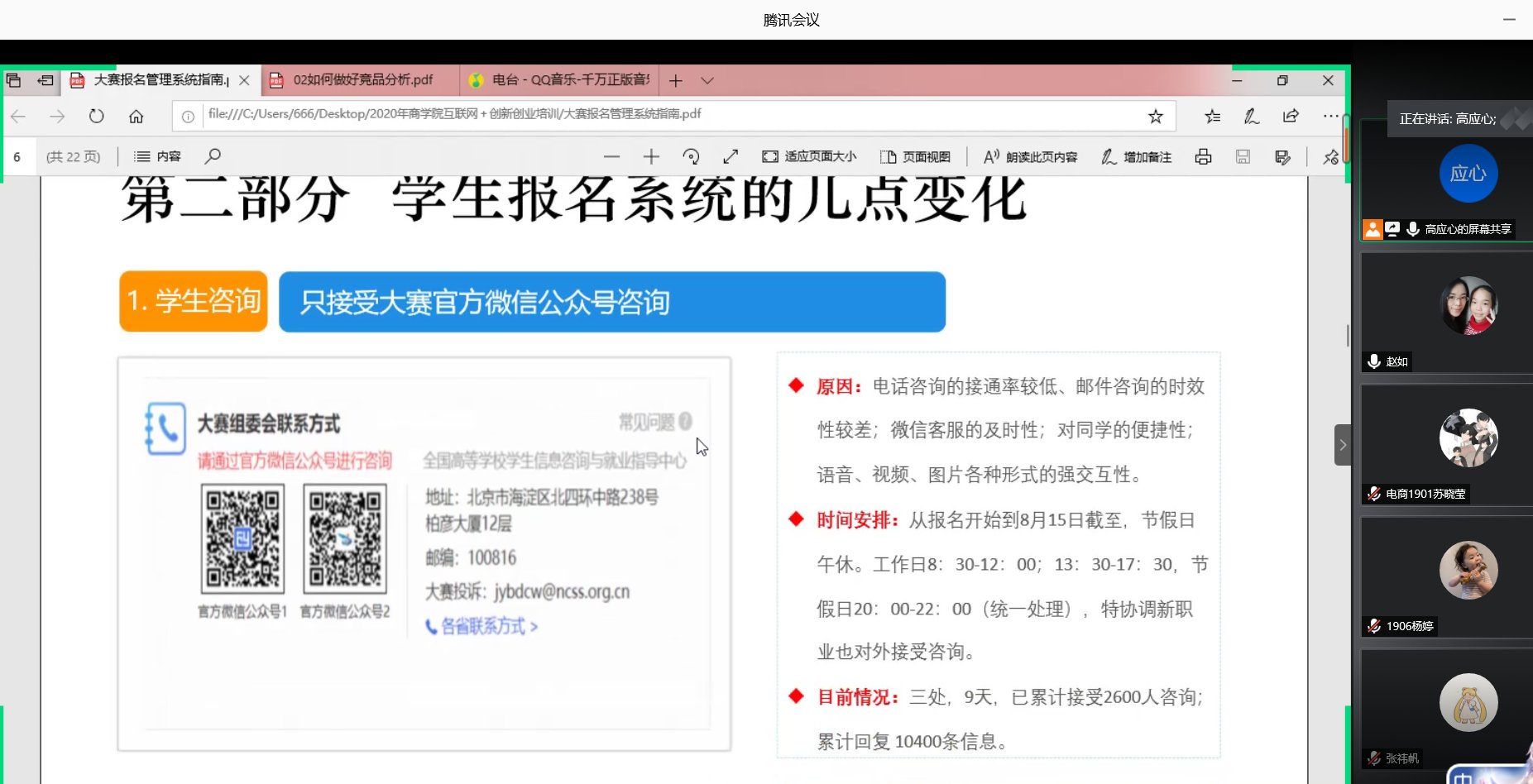
Task: Switch to 02如何做好竞品分析.pdf tab
Action: point(362,80)
